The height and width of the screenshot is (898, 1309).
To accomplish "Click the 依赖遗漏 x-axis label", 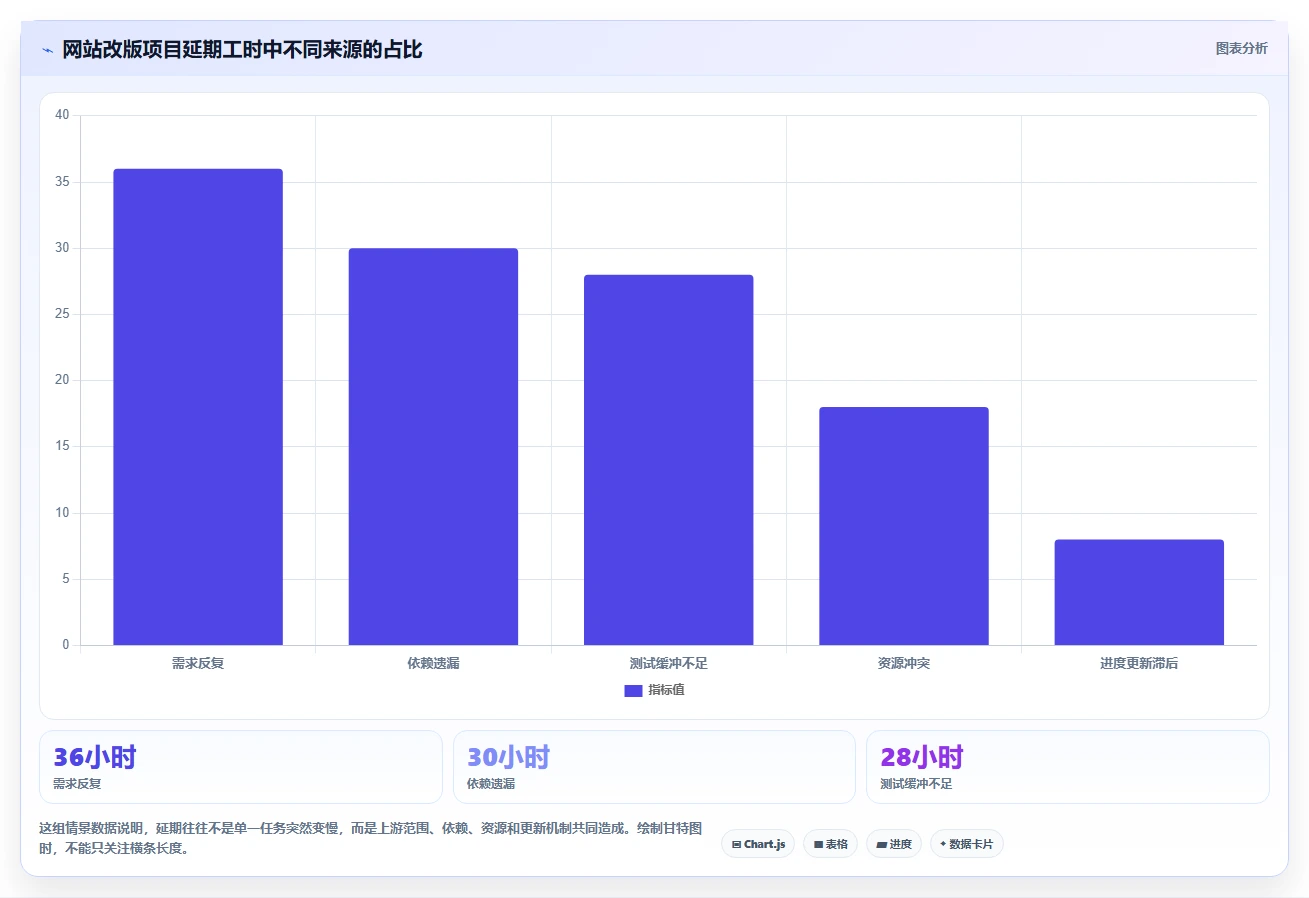I will coord(433,663).
